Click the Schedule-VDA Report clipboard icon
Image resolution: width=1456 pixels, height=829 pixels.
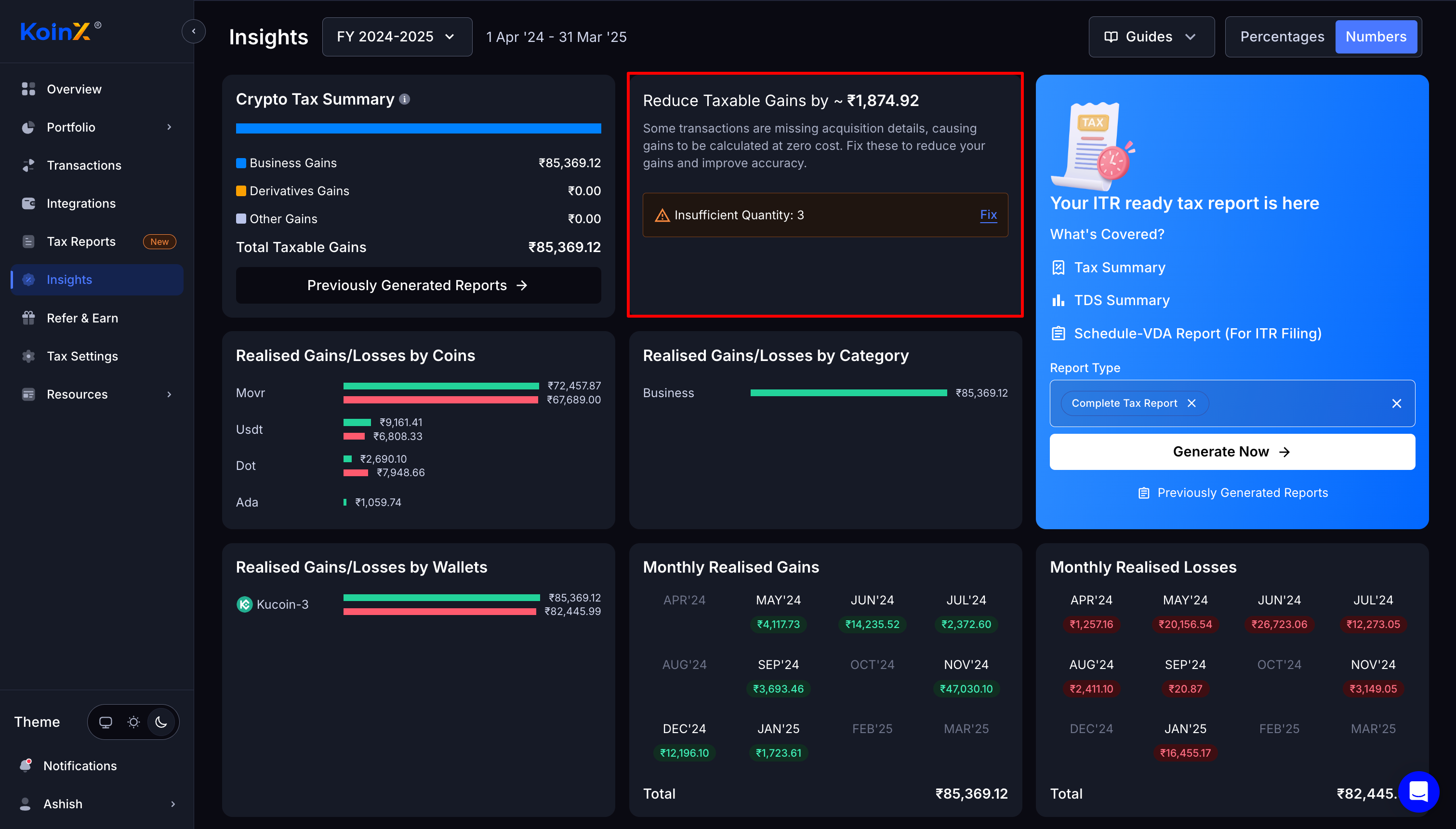coord(1058,333)
